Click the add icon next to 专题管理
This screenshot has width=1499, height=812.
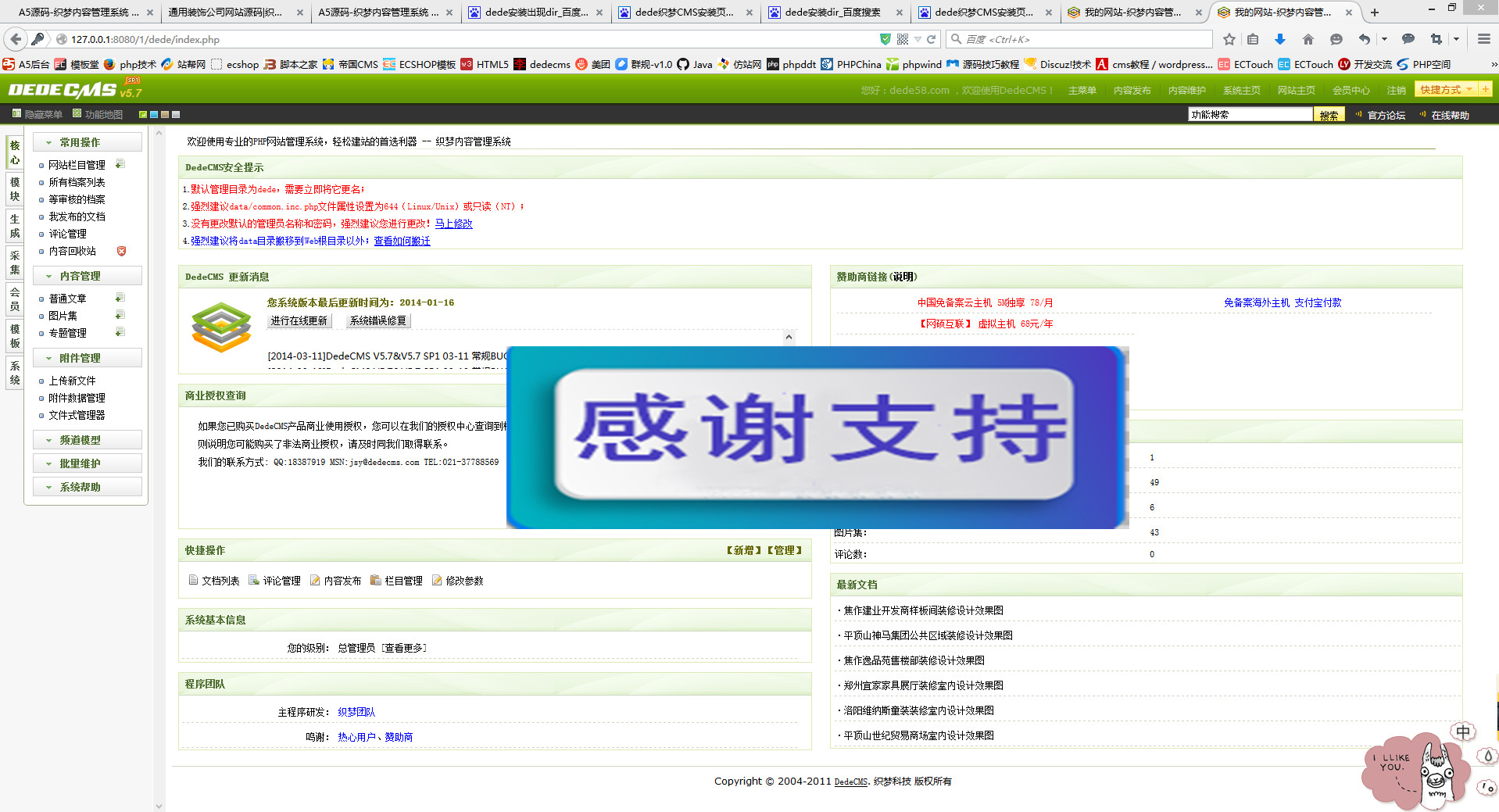pos(120,332)
